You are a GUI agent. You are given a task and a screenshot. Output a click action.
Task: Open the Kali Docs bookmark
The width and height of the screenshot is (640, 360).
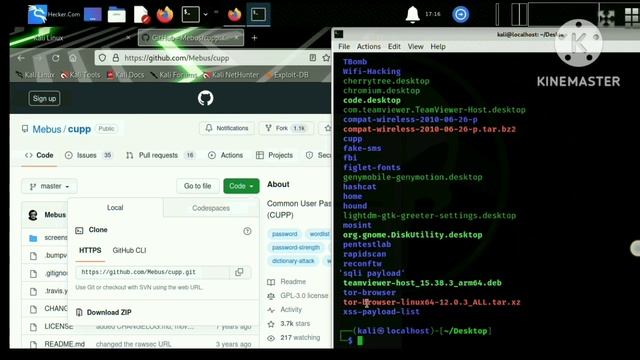pyautogui.click(x=126, y=75)
